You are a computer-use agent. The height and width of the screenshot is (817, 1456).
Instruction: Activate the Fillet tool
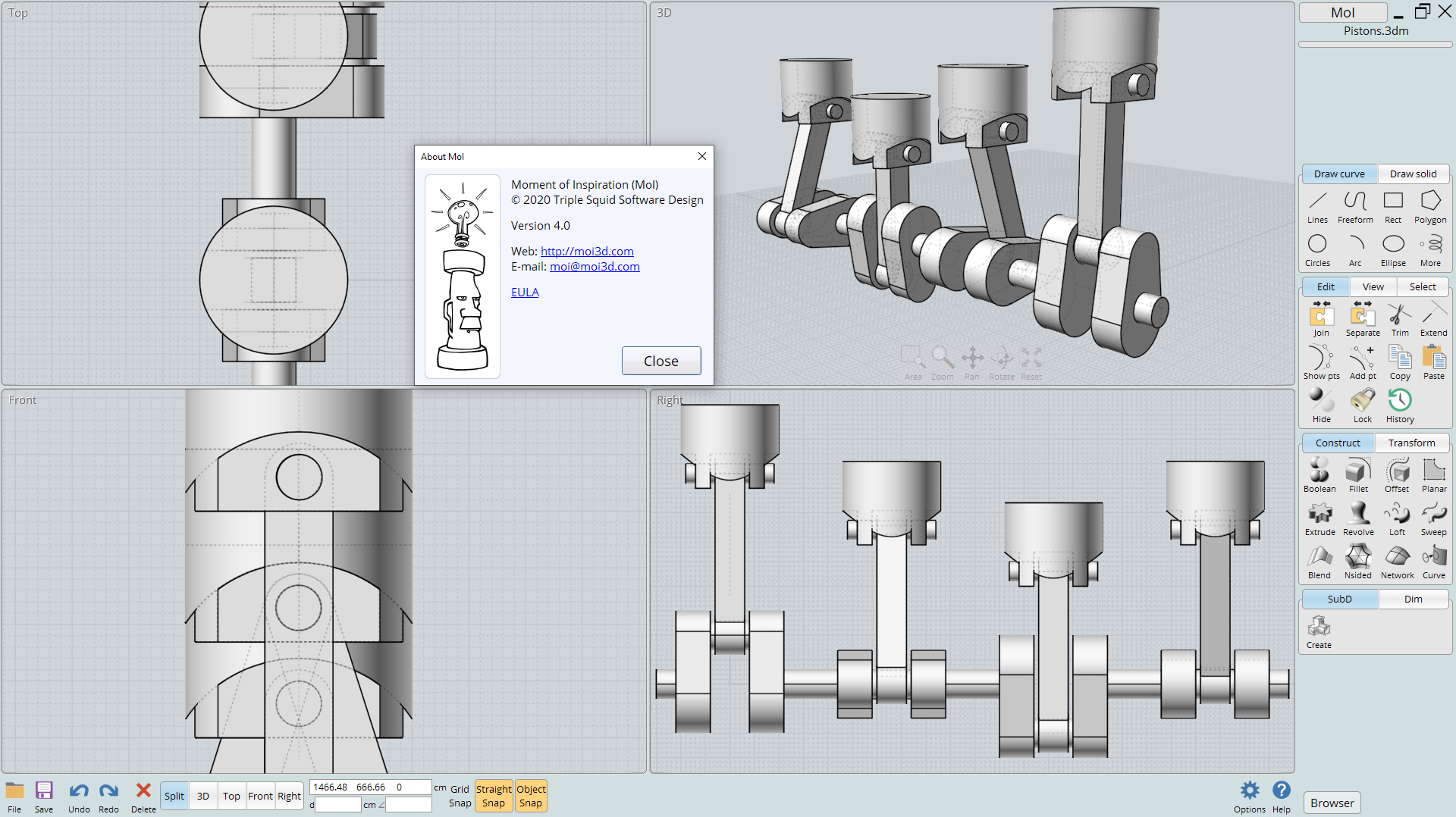pos(1358,475)
